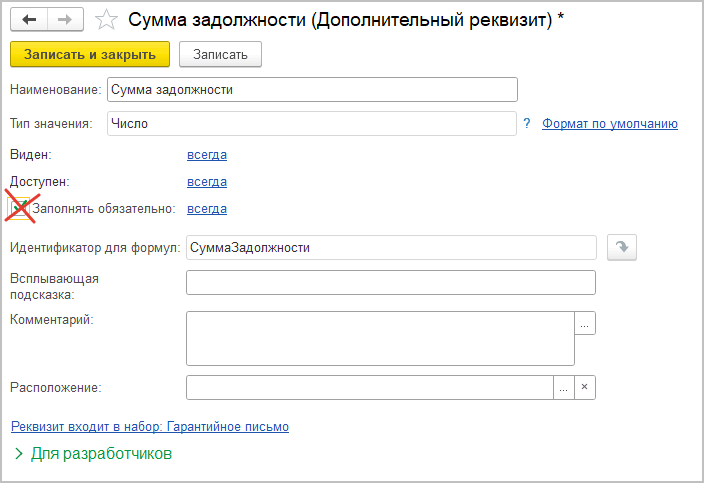Image resolution: width=704 pixels, height=483 pixels.
Task: Open the Расположение ellipsis selection button
Action: (x=565, y=387)
